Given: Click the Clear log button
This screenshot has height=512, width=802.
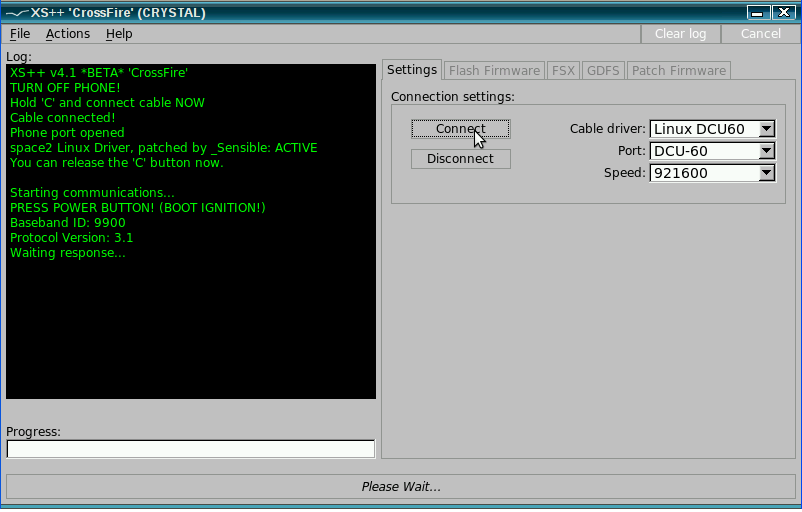Looking at the screenshot, I should [680, 34].
